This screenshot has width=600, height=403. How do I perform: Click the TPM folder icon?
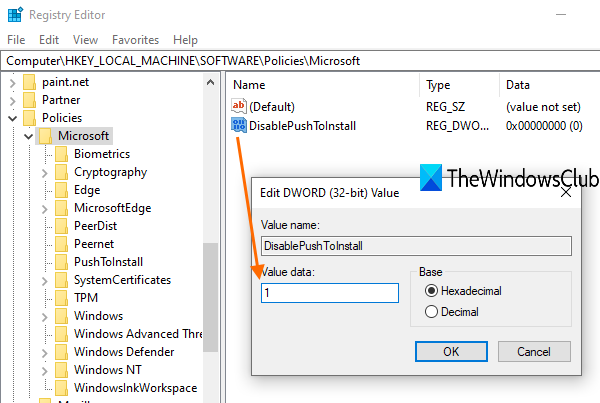point(62,298)
